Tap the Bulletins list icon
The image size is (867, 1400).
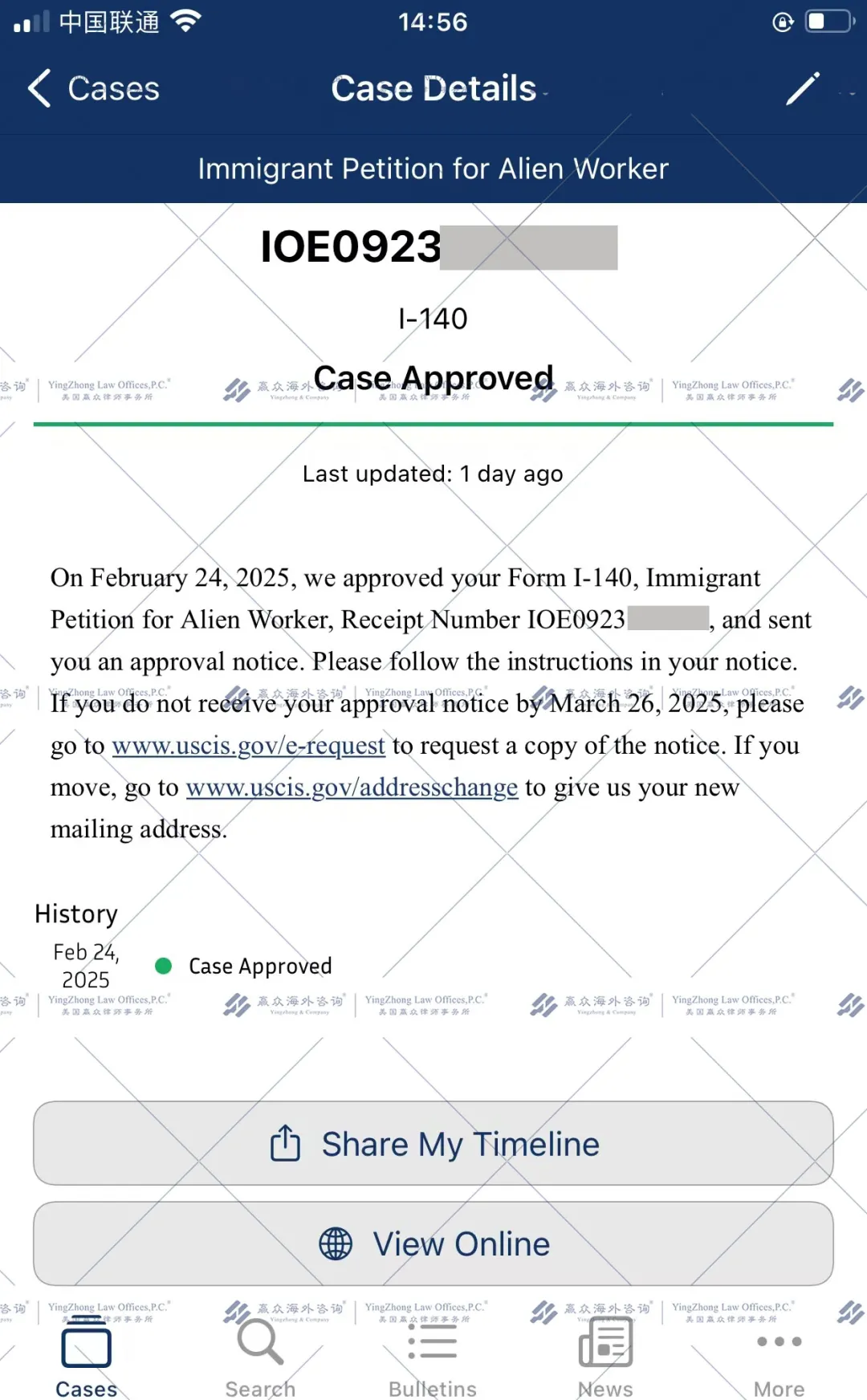(x=433, y=1342)
